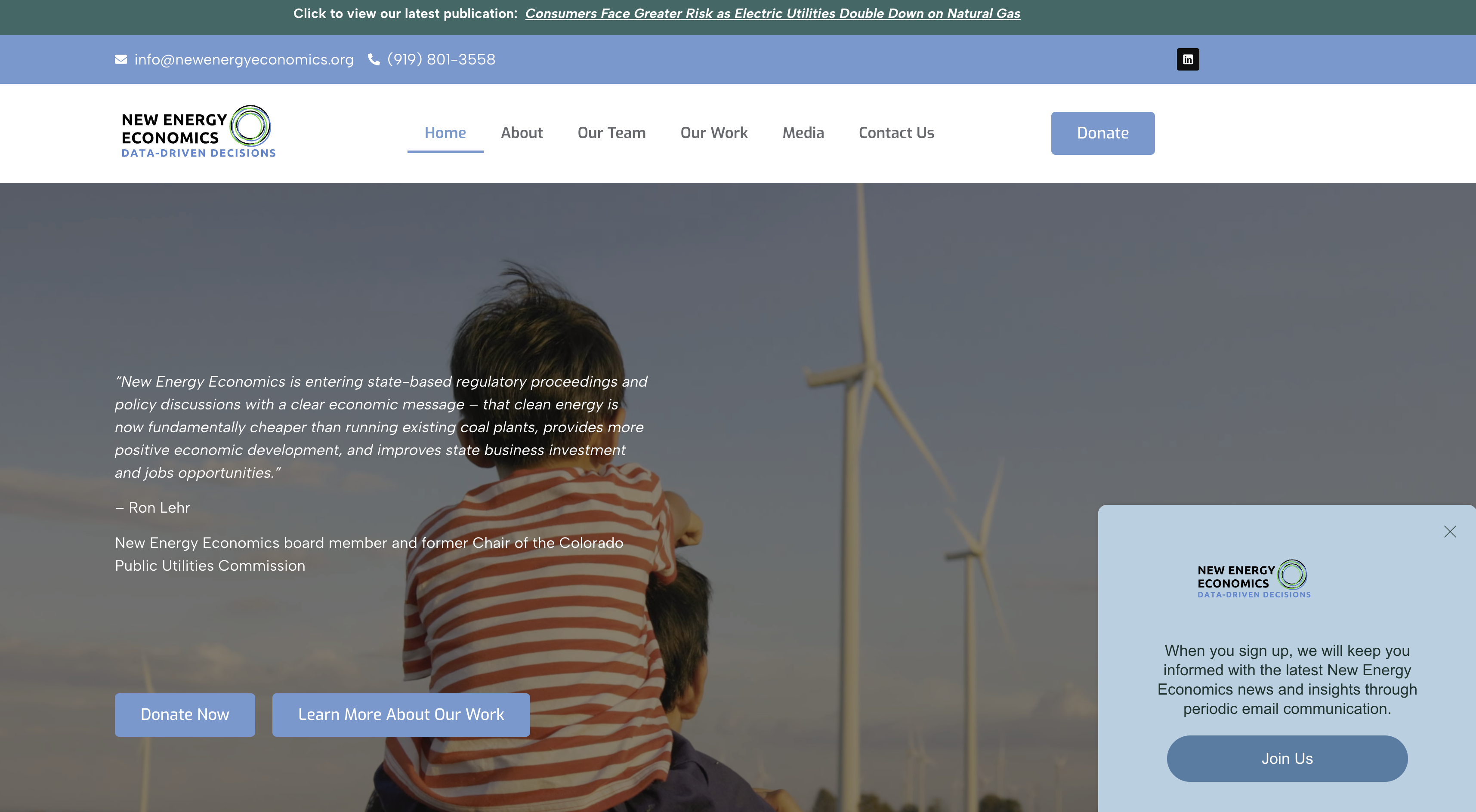Open the Media section from the navigation

(x=803, y=132)
